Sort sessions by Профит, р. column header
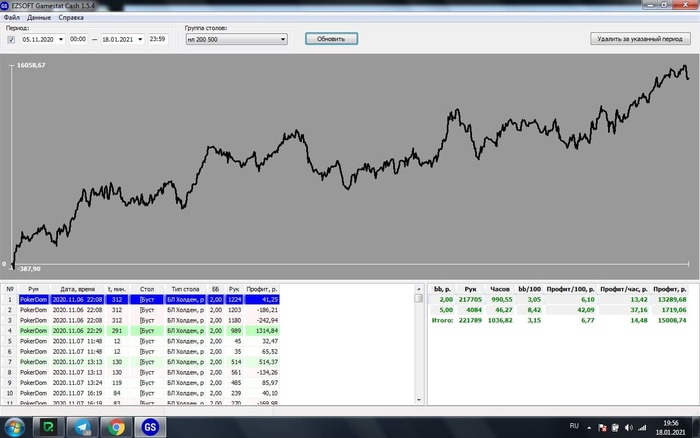Image resolution: width=700 pixels, height=438 pixels. point(262,289)
